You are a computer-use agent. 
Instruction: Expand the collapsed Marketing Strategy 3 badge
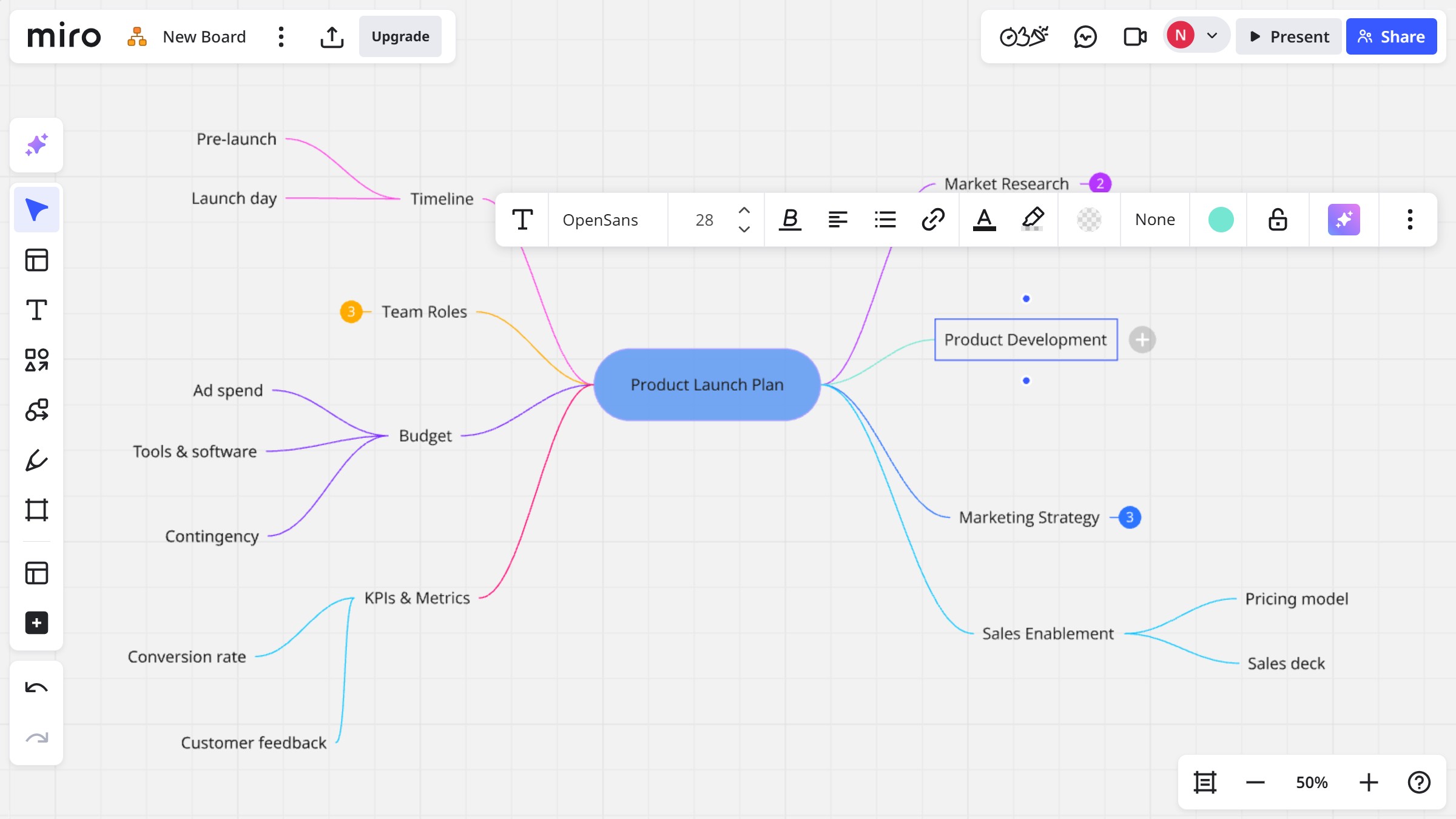point(1130,517)
